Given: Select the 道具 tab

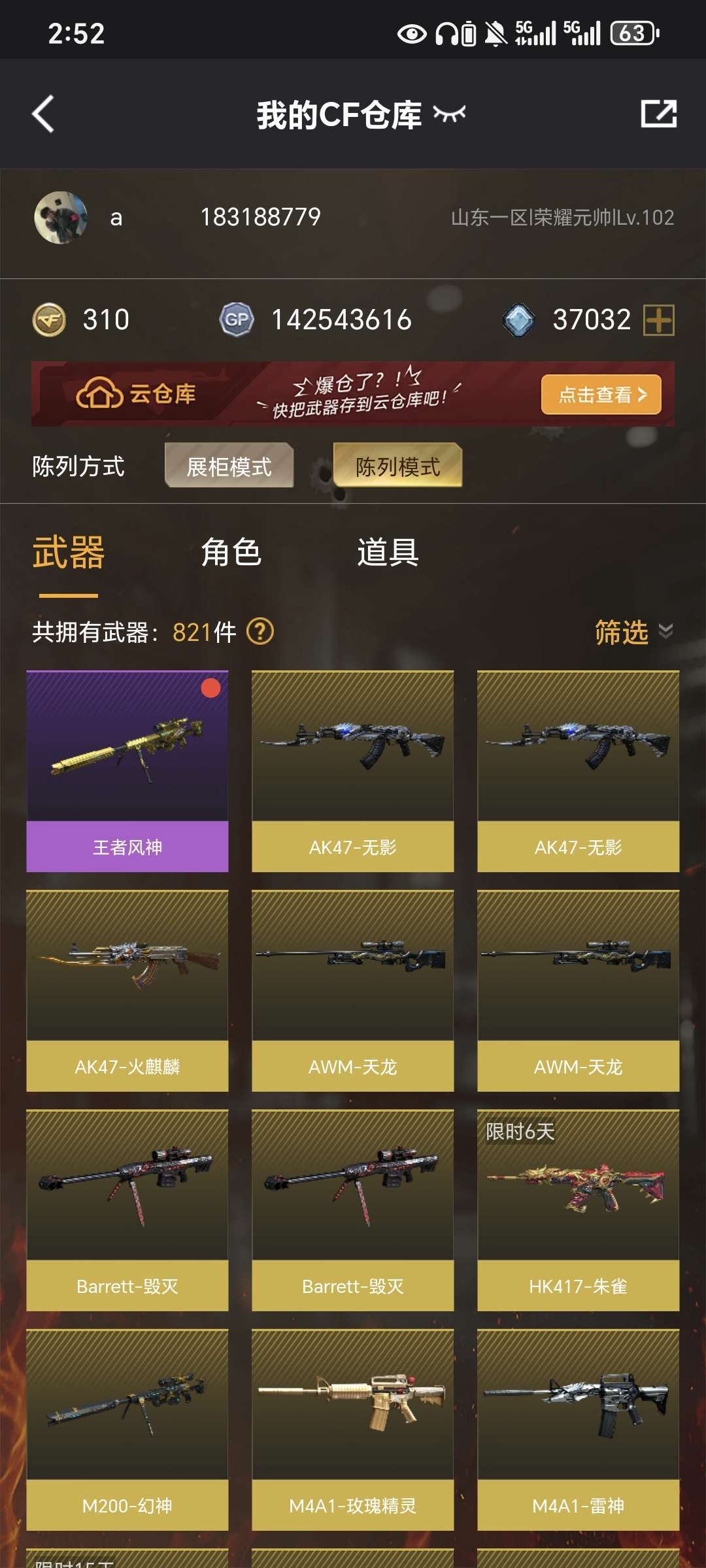Looking at the screenshot, I should click(x=388, y=553).
